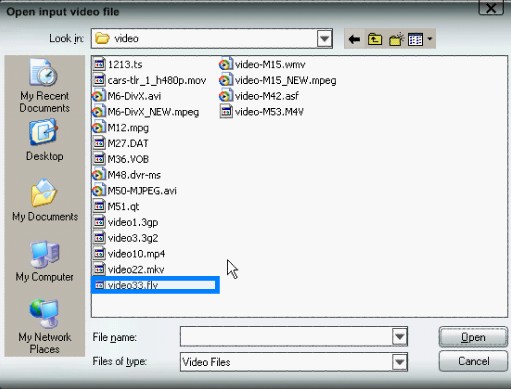Click the M48.dvr-ms file name
Image resolution: width=511 pixels, height=389 pixels.
(x=134, y=175)
